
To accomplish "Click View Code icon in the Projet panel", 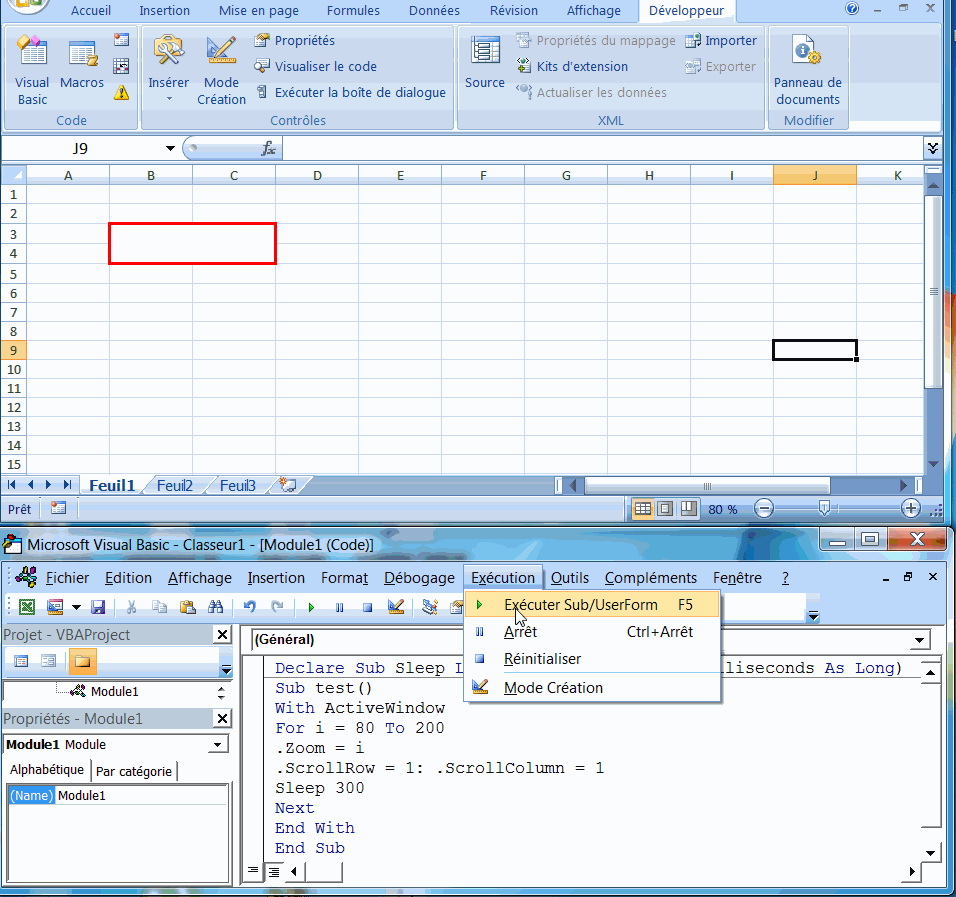I will (x=21, y=661).
